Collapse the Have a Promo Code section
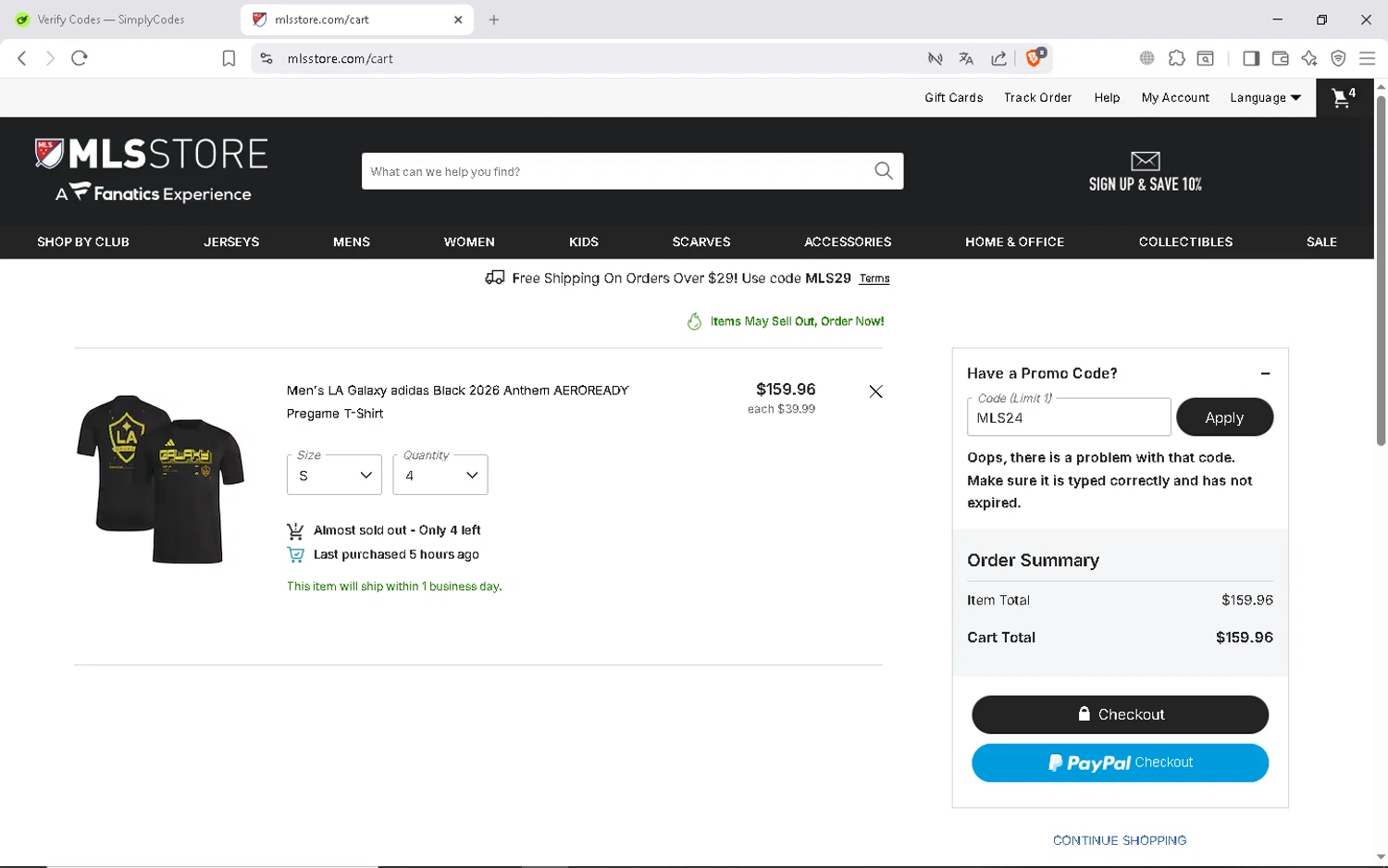Viewport: 1388px width, 868px height. (1265, 374)
